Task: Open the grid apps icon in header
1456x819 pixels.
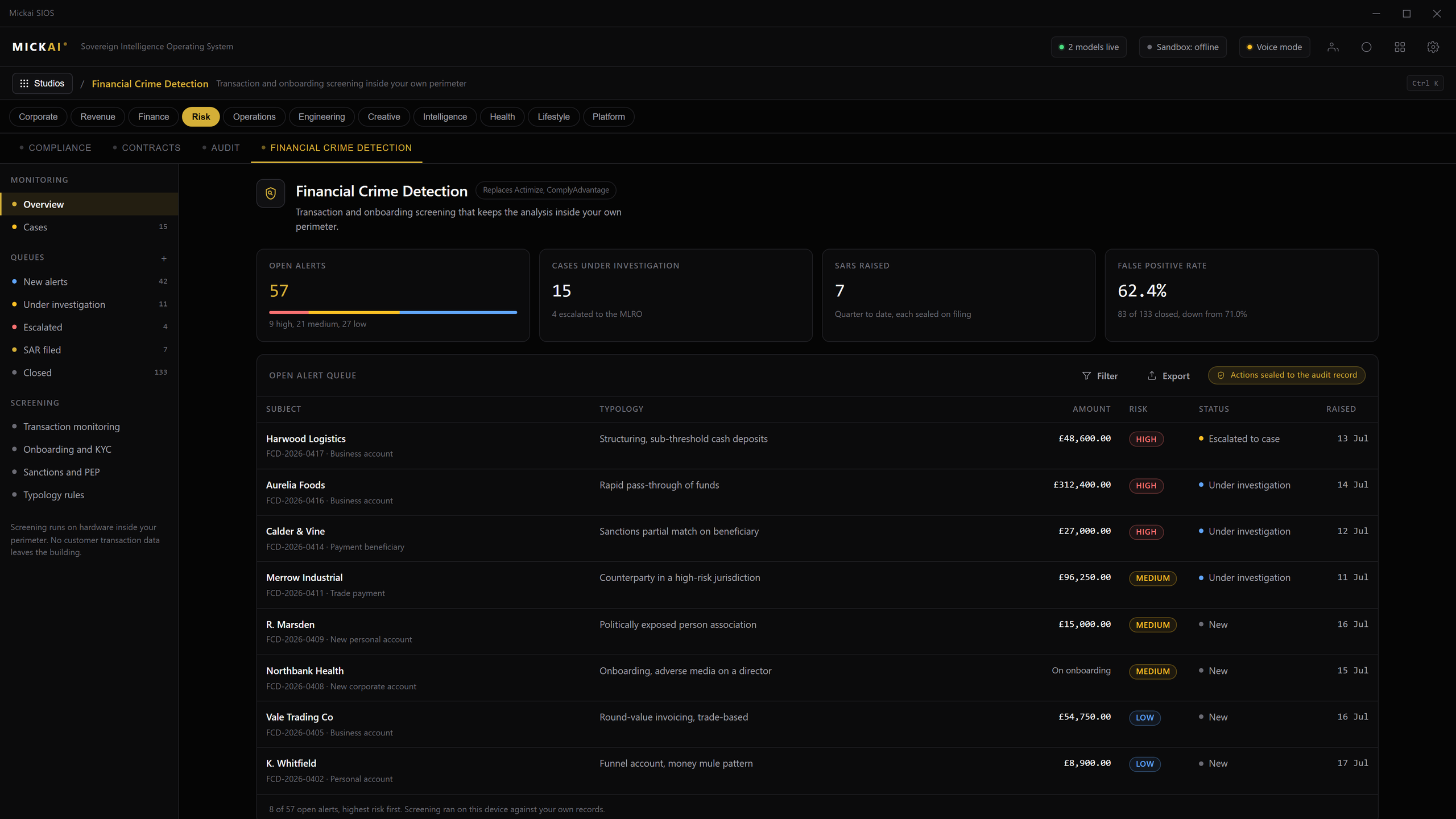Action: 1400,47
